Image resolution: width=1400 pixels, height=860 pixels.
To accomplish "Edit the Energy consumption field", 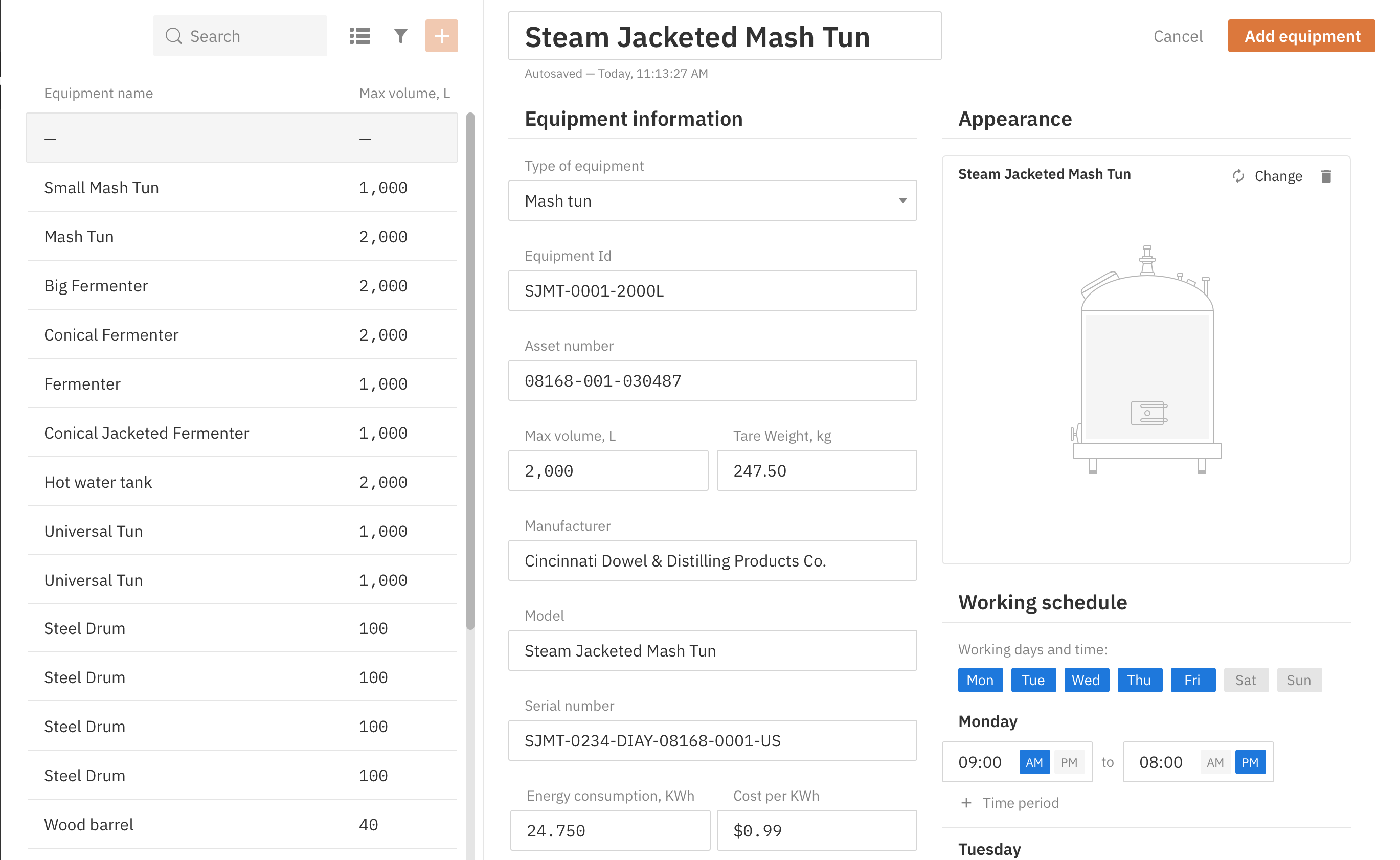I will pyautogui.click(x=610, y=830).
